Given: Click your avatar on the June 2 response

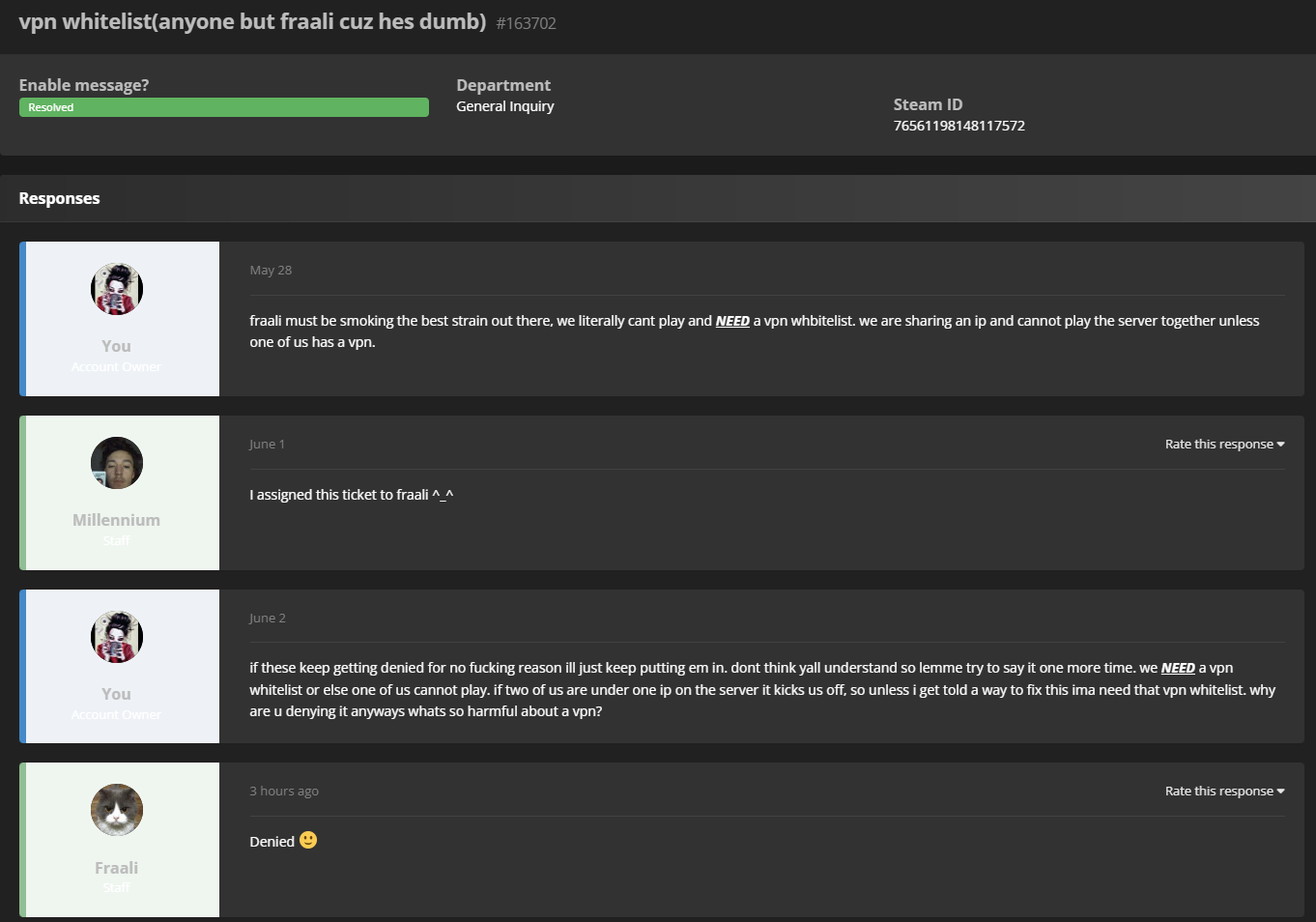Looking at the screenshot, I should click(117, 637).
